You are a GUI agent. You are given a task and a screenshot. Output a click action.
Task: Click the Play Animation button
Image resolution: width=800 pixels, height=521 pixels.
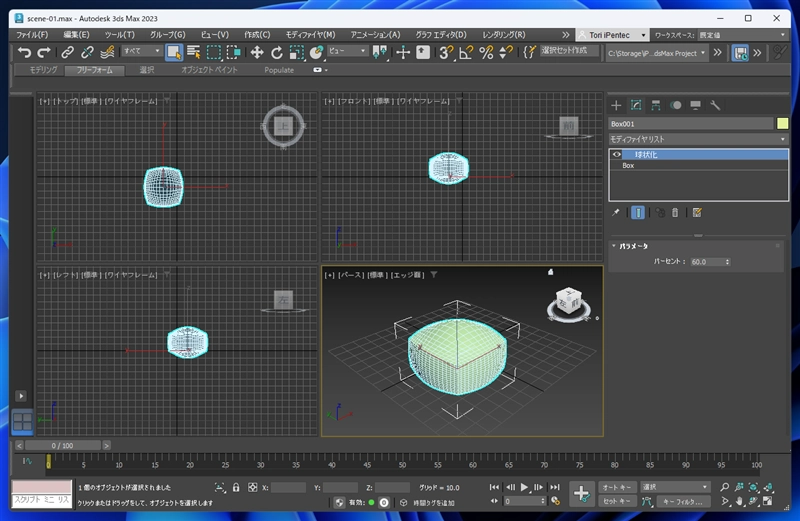524,487
